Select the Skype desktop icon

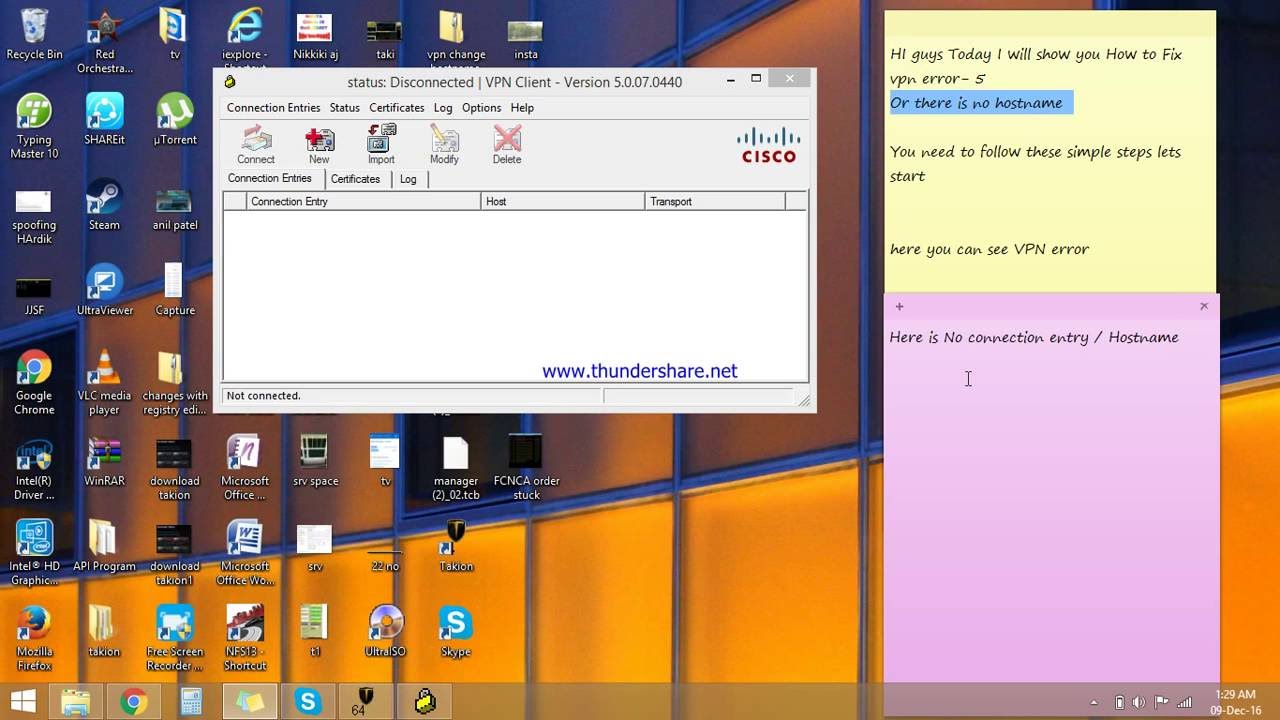(x=455, y=631)
